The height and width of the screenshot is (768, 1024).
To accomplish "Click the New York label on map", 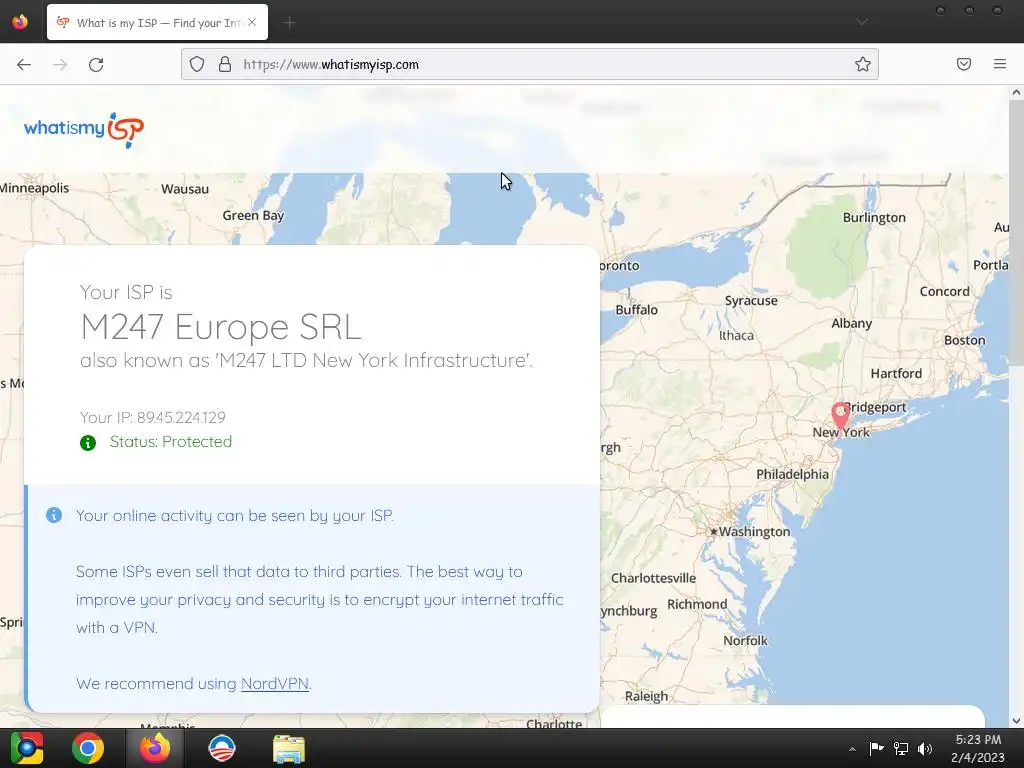I will 841,432.
